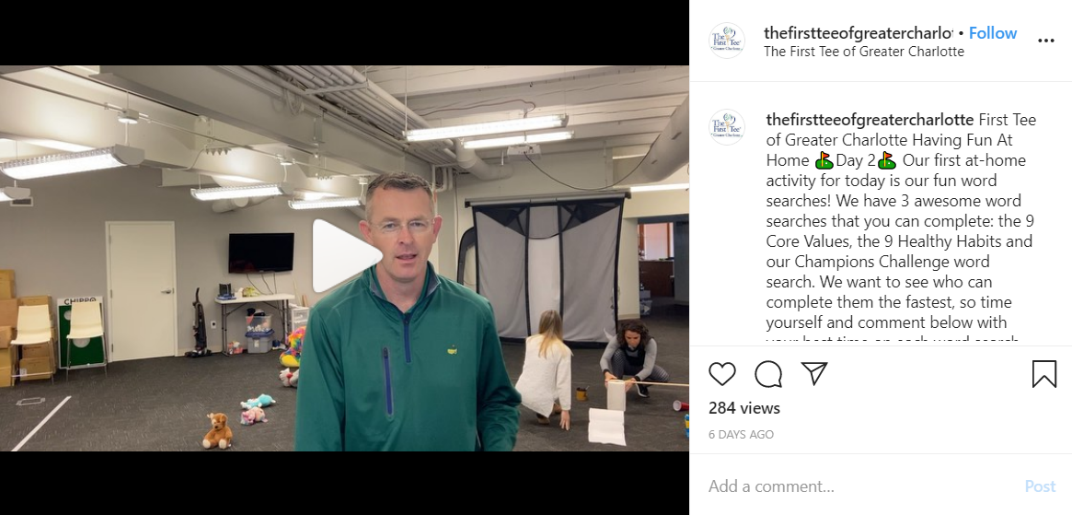Click the teddy bear on the video floor

tap(217, 430)
